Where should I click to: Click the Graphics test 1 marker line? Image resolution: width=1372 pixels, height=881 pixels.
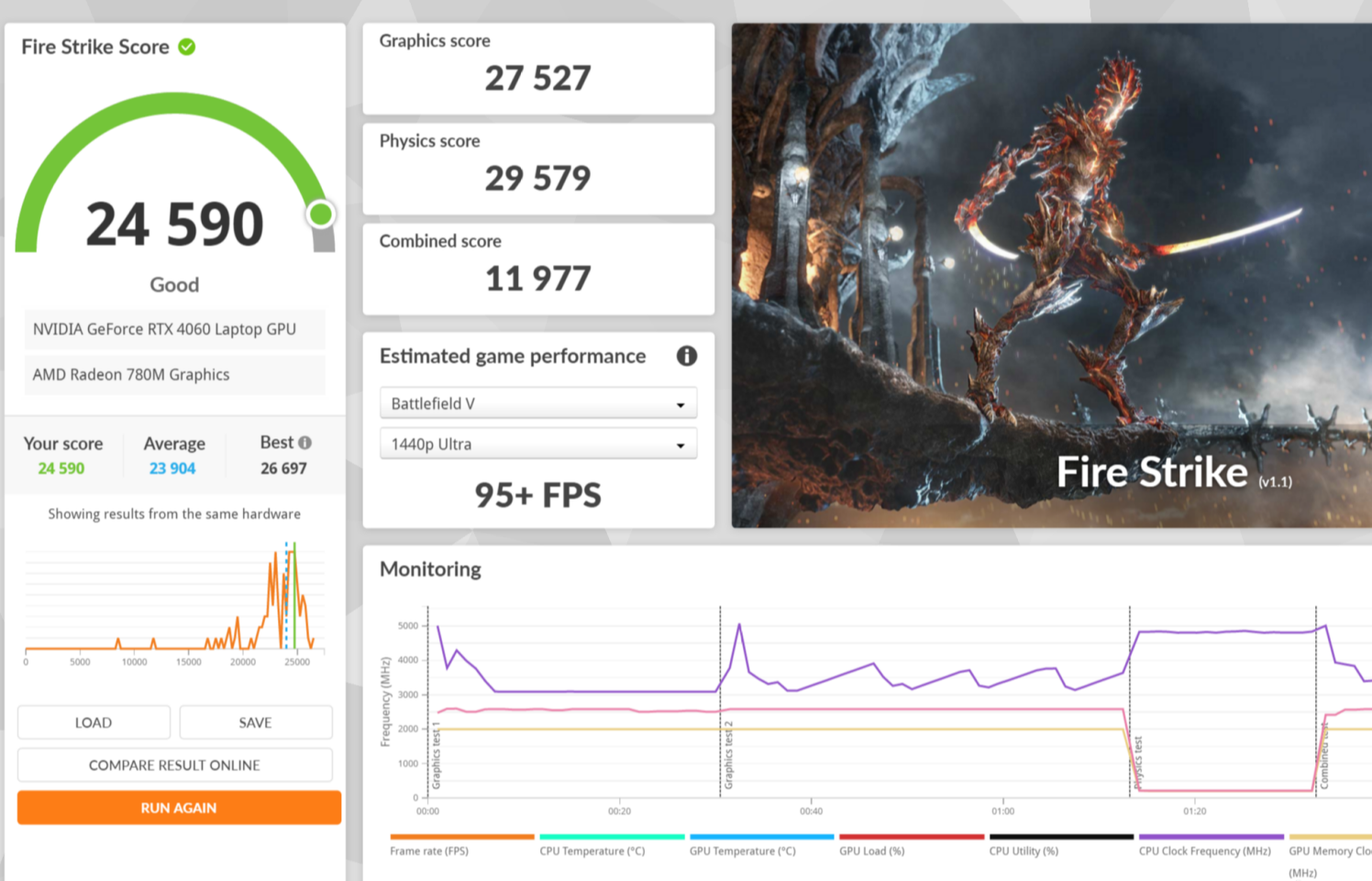(427, 701)
